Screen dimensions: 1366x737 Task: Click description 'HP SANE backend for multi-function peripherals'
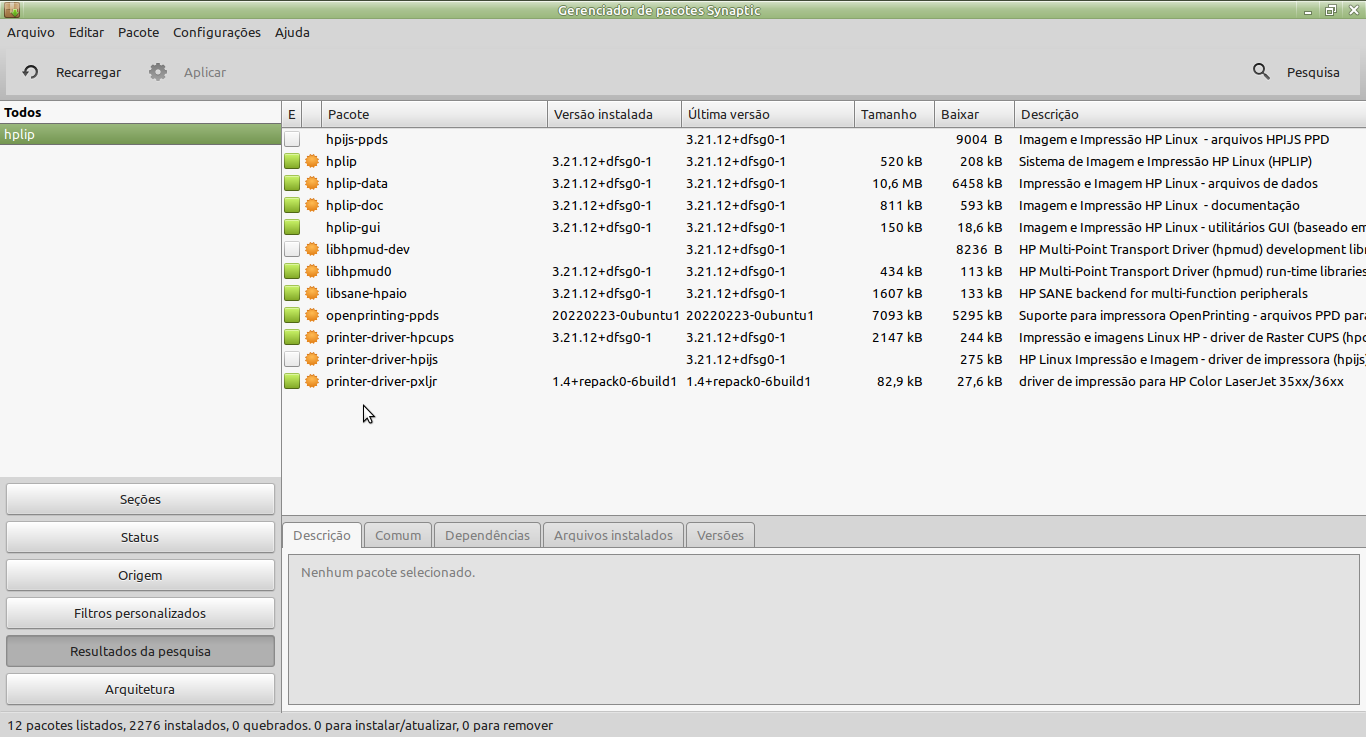(x=1163, y=293)
